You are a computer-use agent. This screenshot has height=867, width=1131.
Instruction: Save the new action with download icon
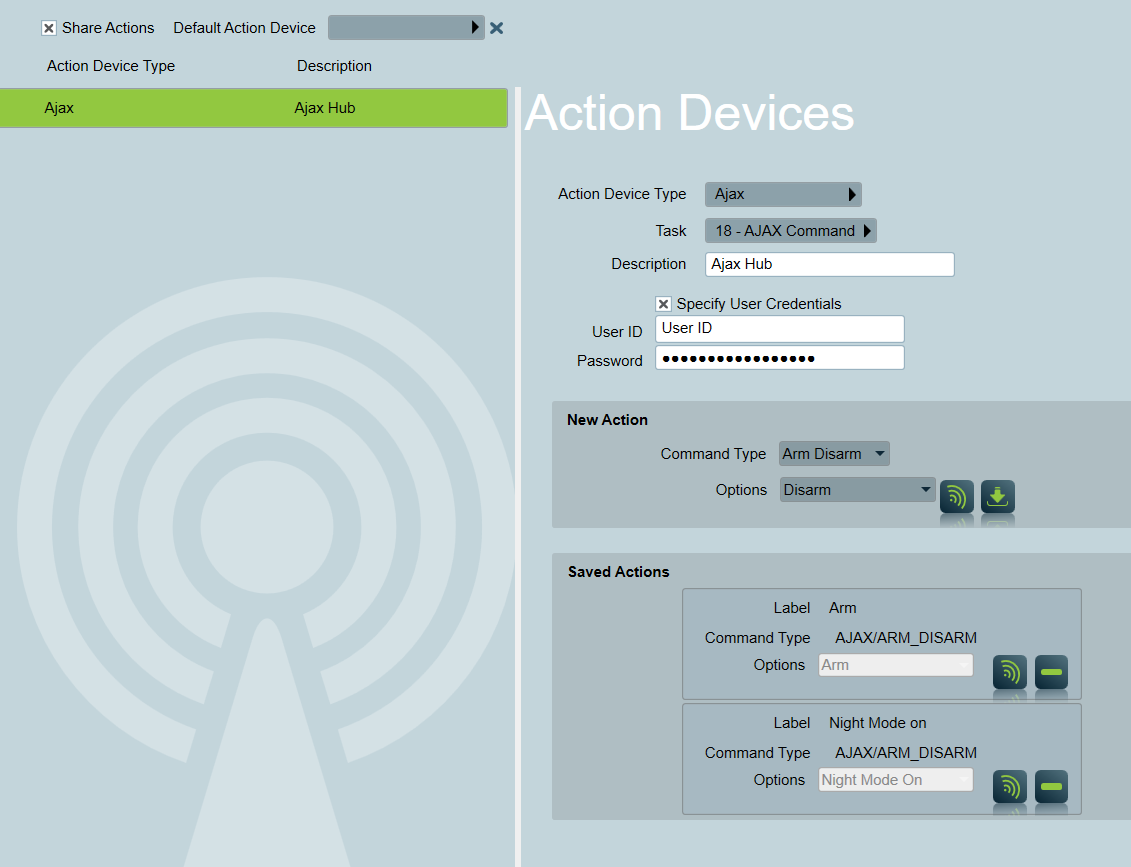tap(998, 496)
